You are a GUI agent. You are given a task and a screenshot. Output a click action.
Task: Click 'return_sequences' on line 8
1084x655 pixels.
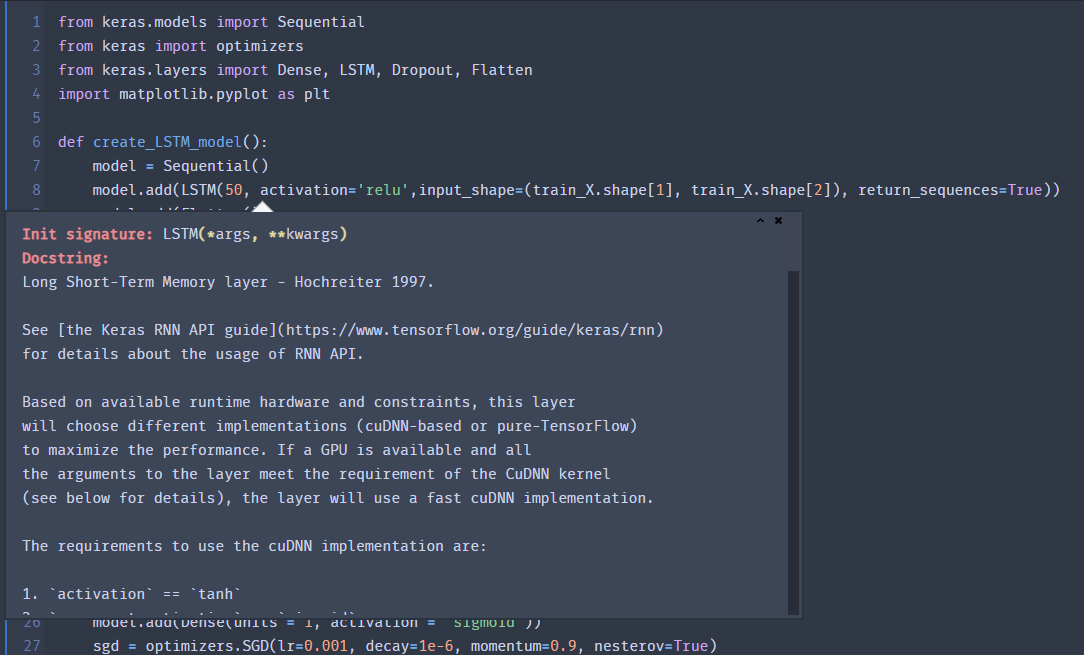pyautogui.click(x=928, y=190)
